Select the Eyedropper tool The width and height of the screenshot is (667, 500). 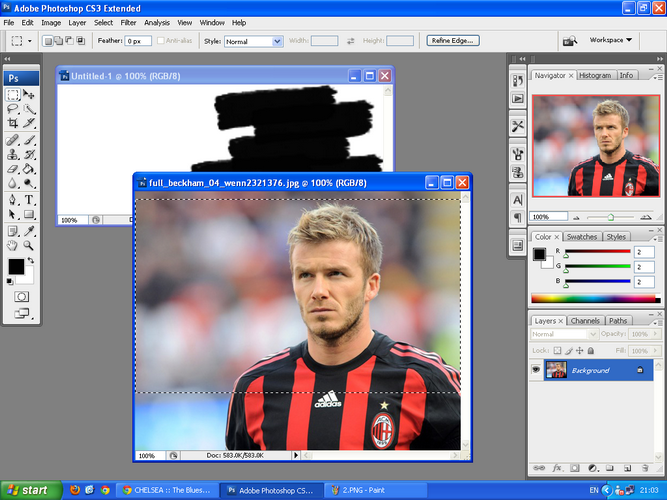29,231
